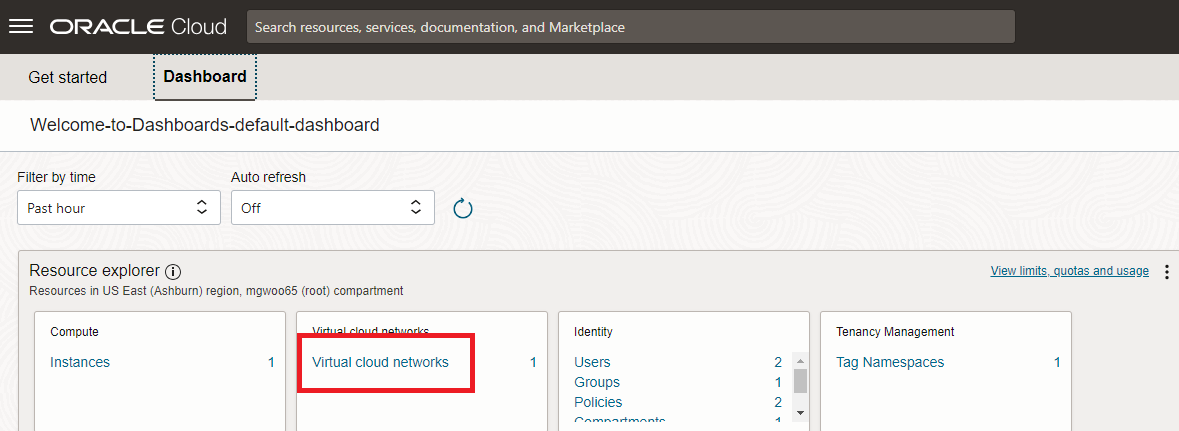The width and height of the screenshot is (1179, 431).
Task: Open the Tag Namespaces link
Action: [890, 362]
